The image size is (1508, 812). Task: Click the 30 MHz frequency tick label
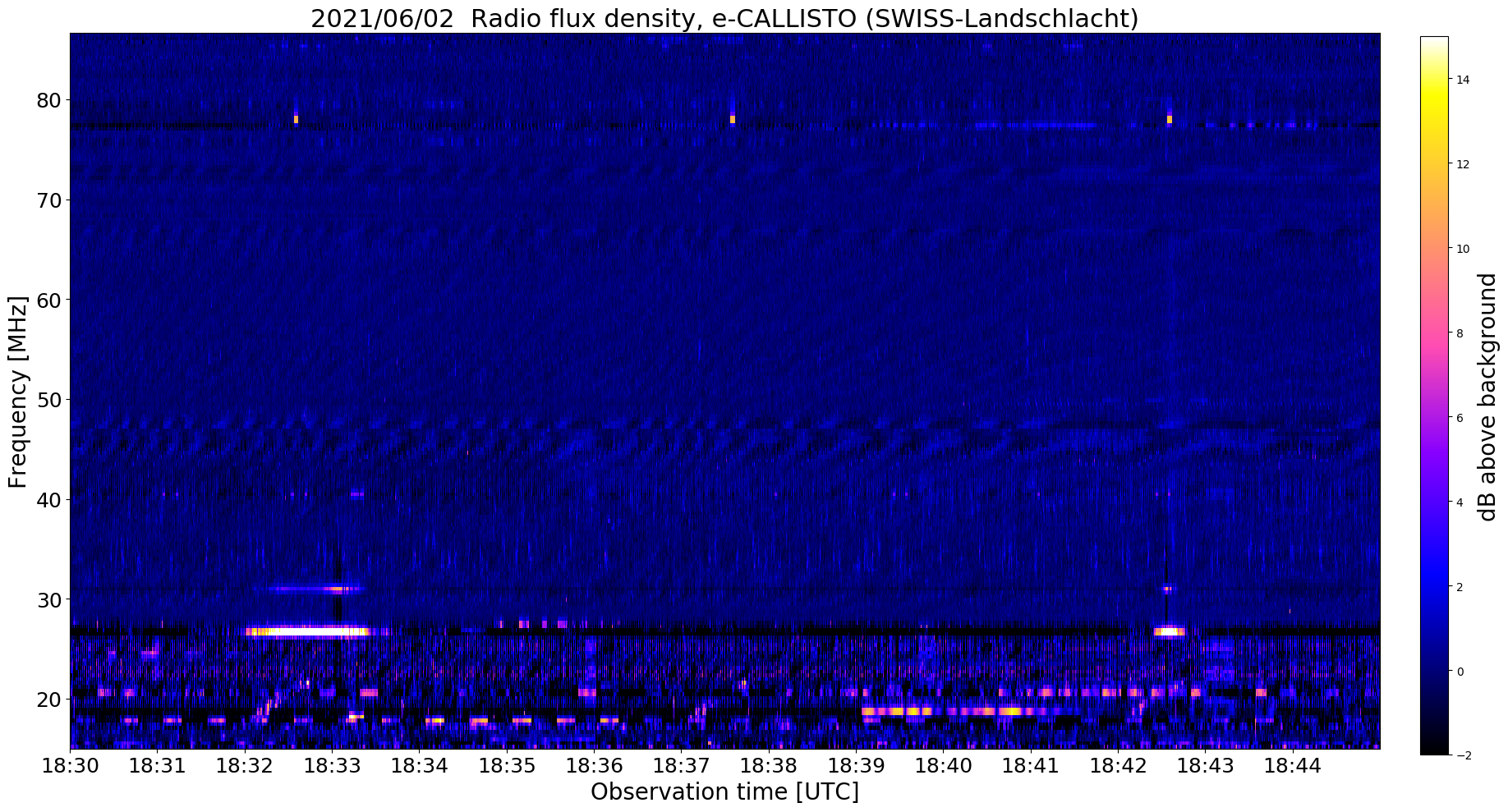pos(48,599)
